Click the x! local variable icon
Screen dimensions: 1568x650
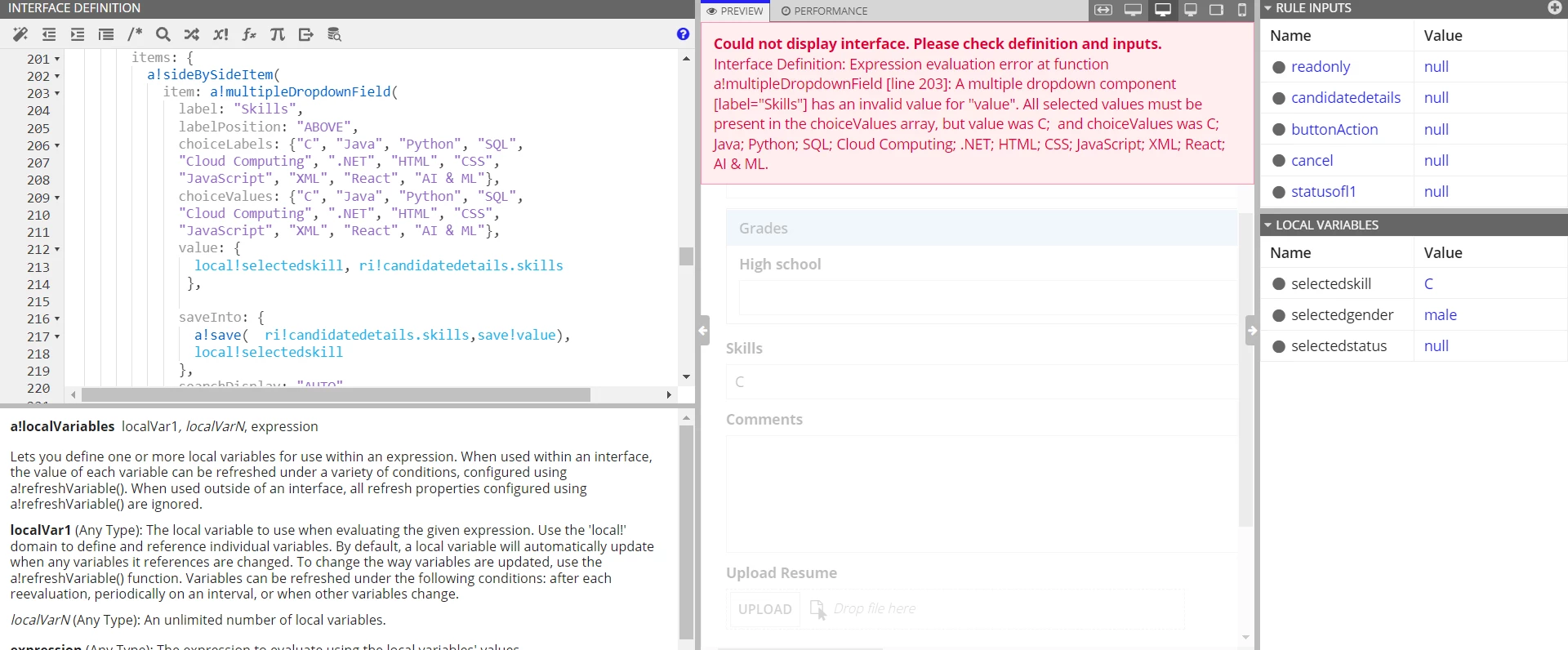pyautogui.click(x=220, y=34)
